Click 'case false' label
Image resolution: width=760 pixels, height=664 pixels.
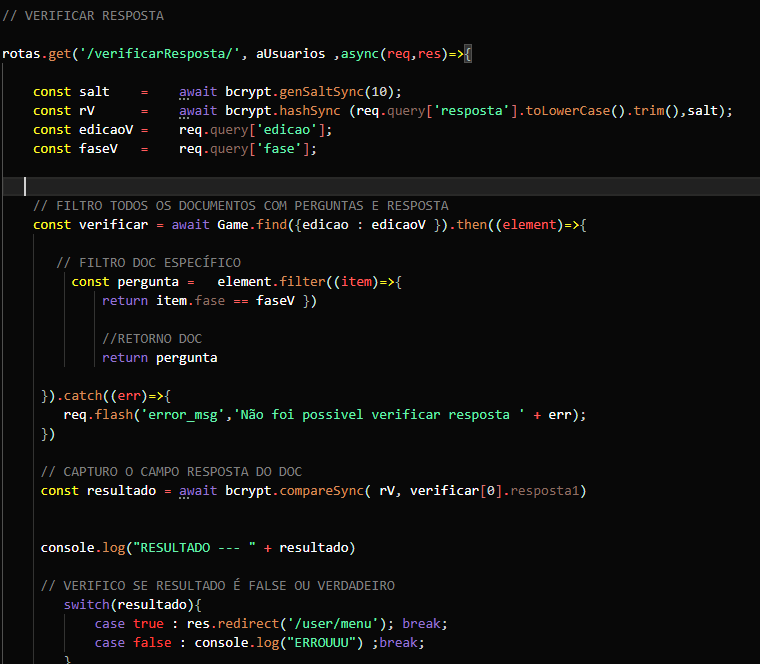click(x=133, y=643)
